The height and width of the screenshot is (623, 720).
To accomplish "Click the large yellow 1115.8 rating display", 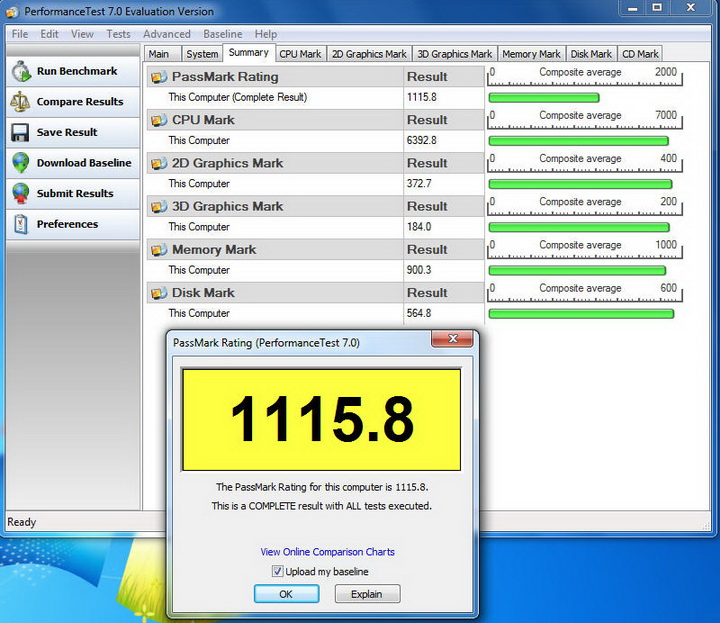I will coord(322,420).
